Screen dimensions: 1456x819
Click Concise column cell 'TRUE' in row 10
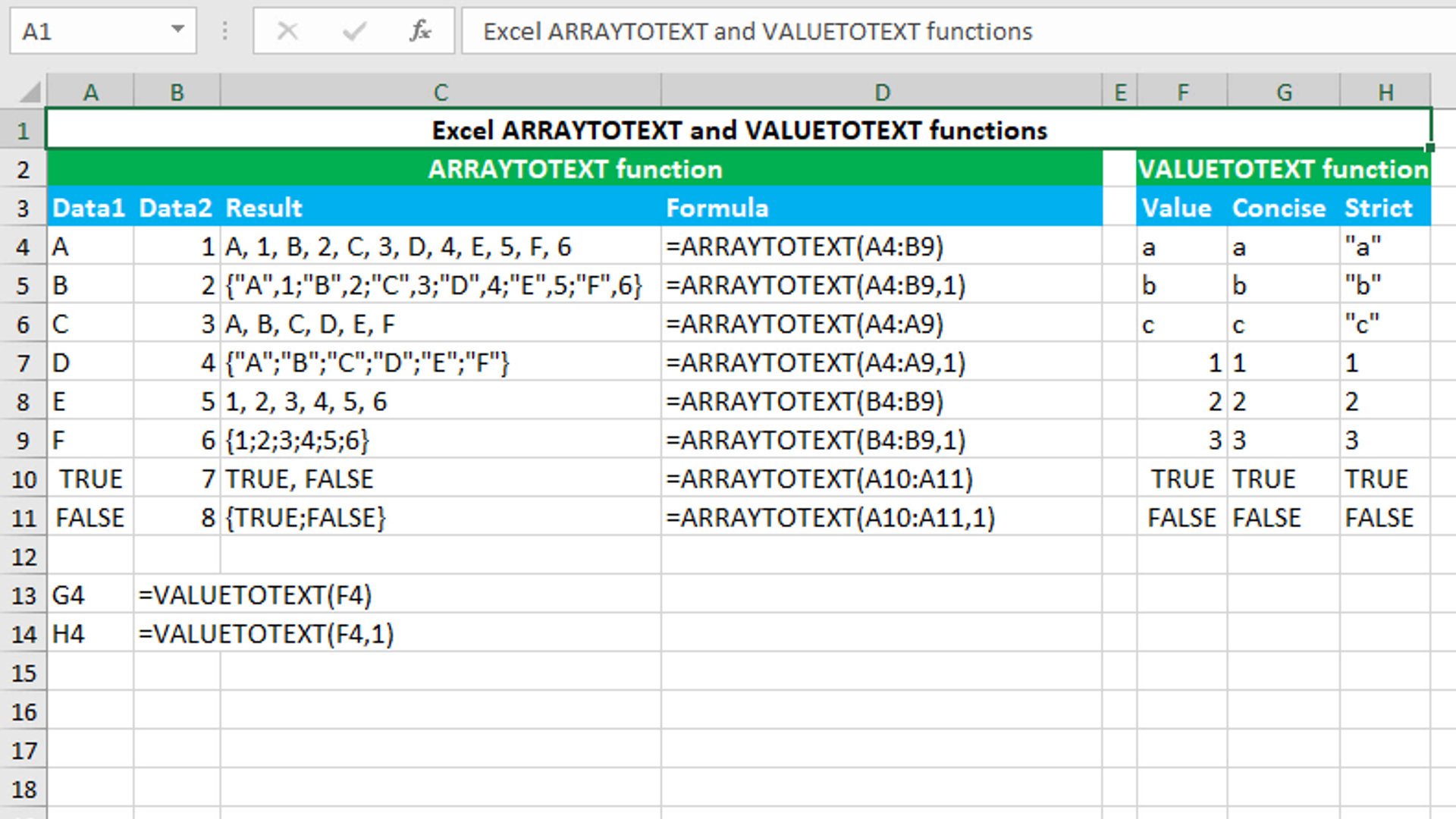coord(1284,479)
